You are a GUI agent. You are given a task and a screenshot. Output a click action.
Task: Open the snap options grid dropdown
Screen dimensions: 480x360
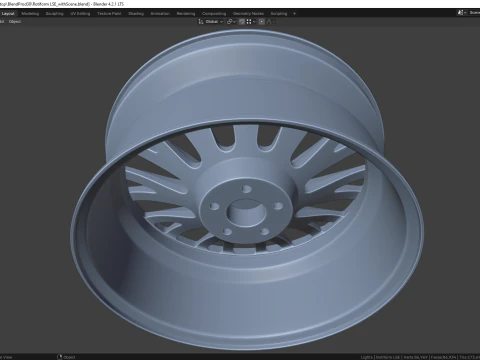(x=251, y=22)
